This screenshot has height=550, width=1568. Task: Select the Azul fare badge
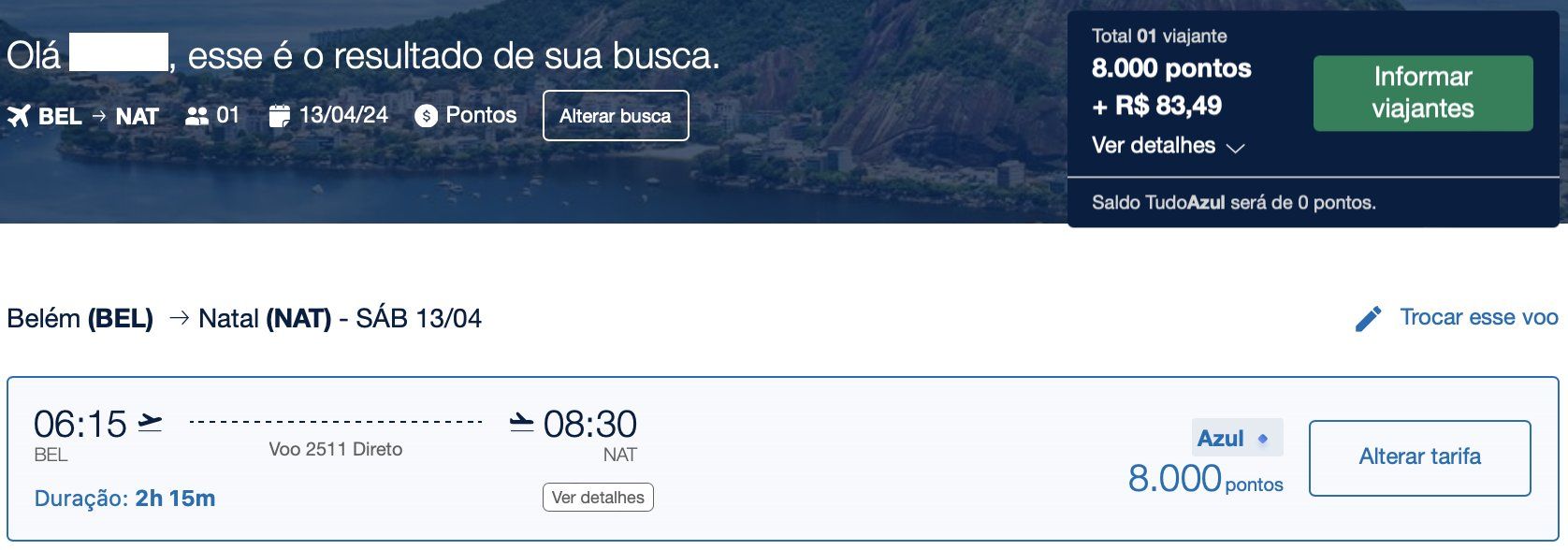tap(1237, 438)
